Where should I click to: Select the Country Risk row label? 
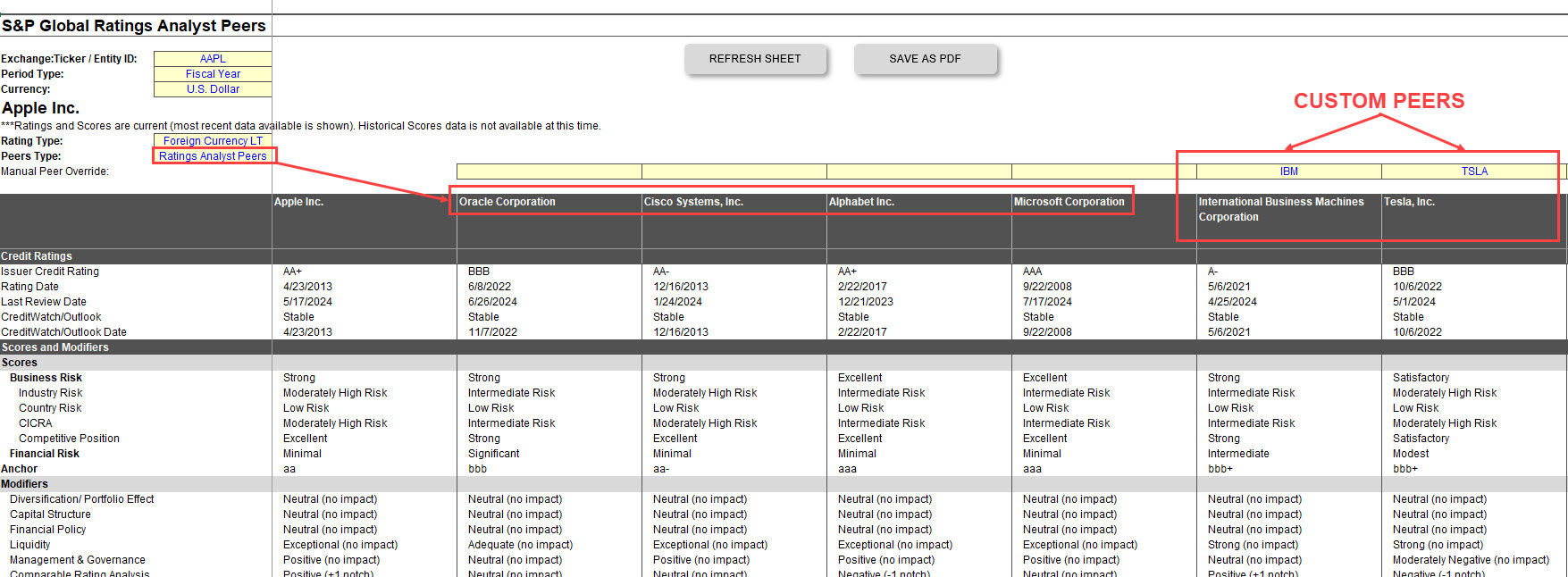(x=50, y=408)
